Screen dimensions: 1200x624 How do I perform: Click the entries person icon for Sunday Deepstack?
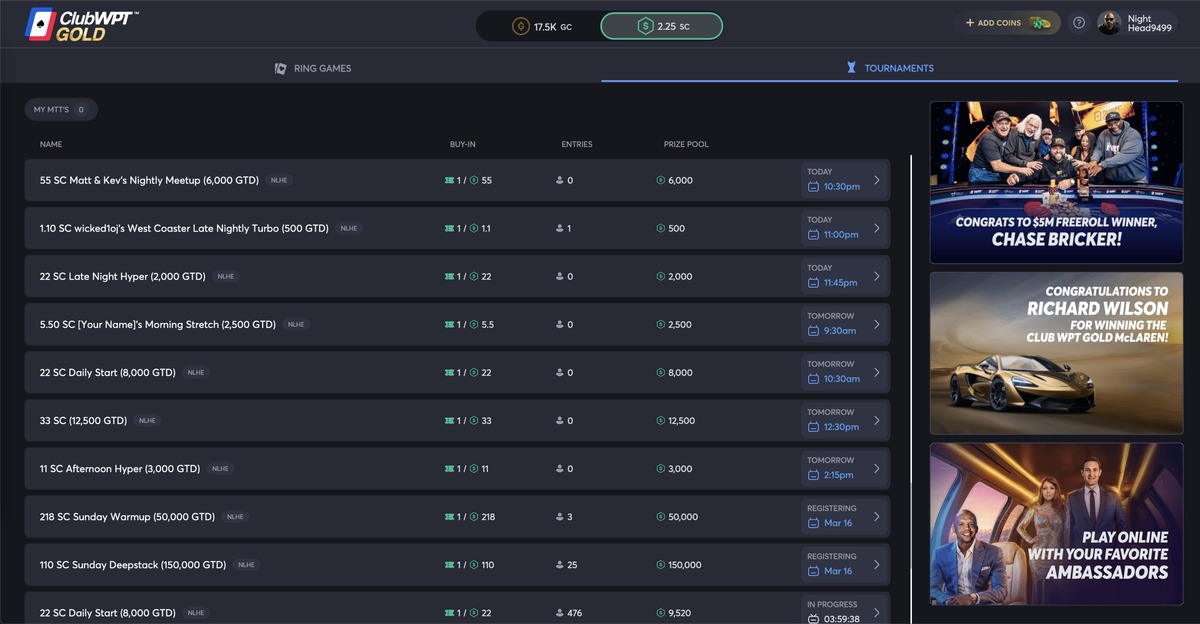560,565
